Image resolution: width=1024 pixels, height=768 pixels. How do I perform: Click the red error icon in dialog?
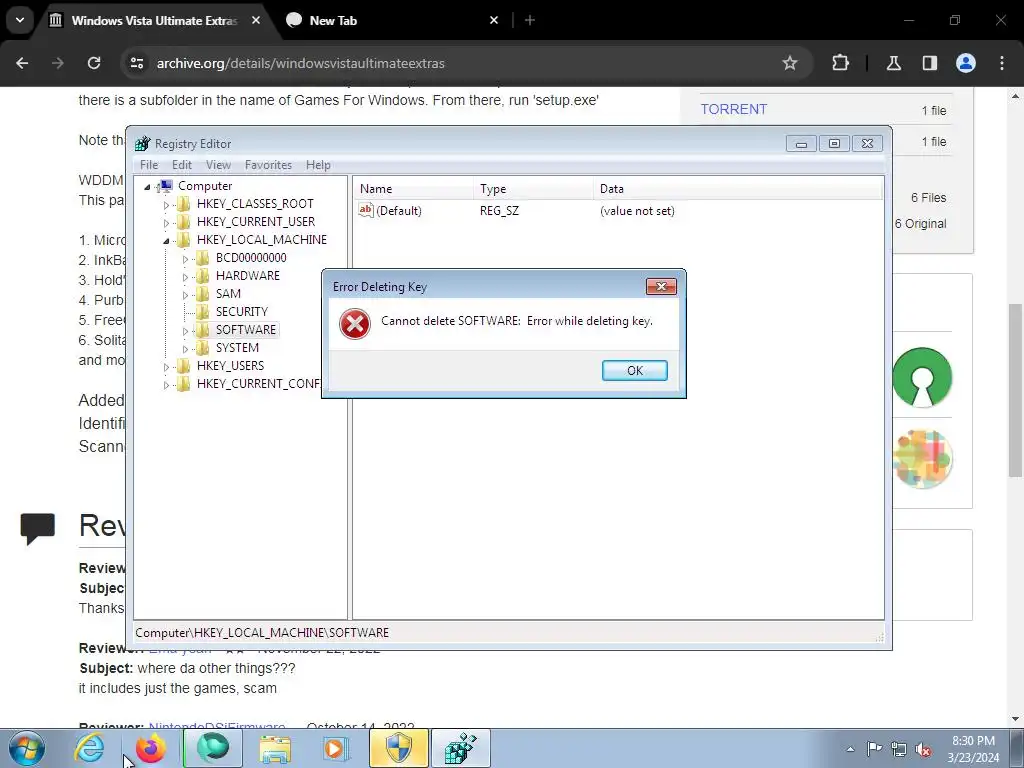[355, 324]
